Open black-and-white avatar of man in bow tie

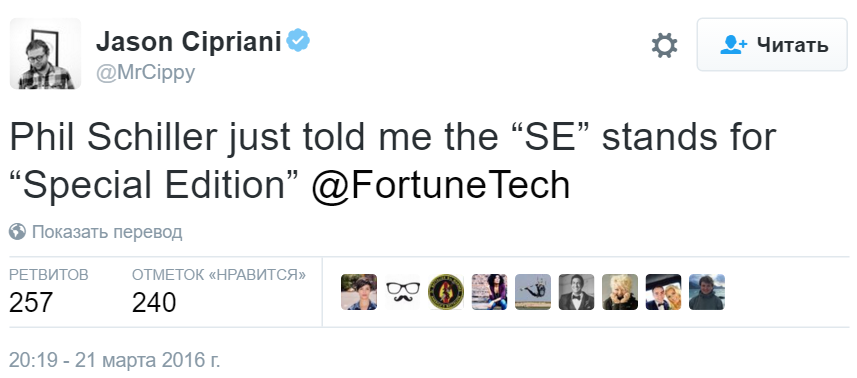tap(577, 292)
